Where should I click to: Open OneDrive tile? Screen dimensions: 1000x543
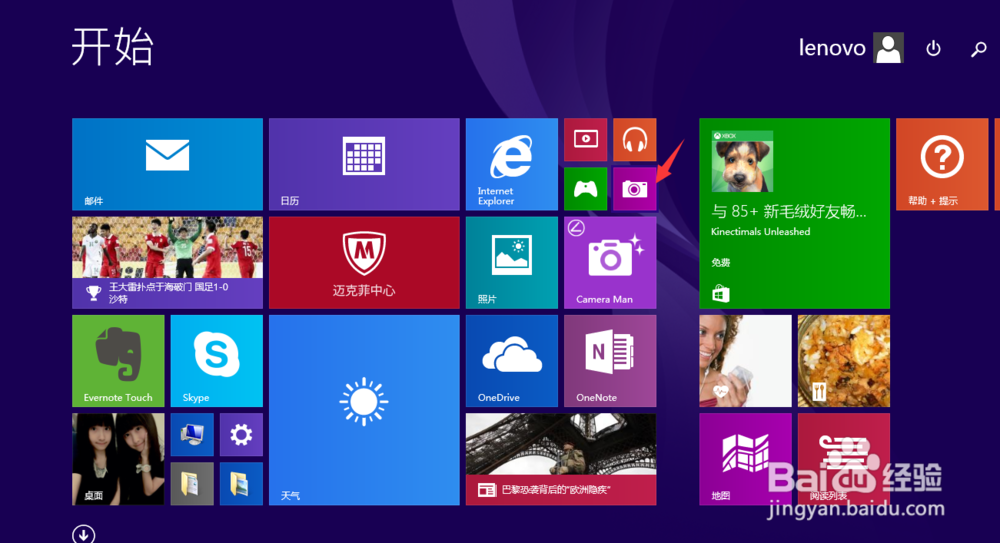511,361
